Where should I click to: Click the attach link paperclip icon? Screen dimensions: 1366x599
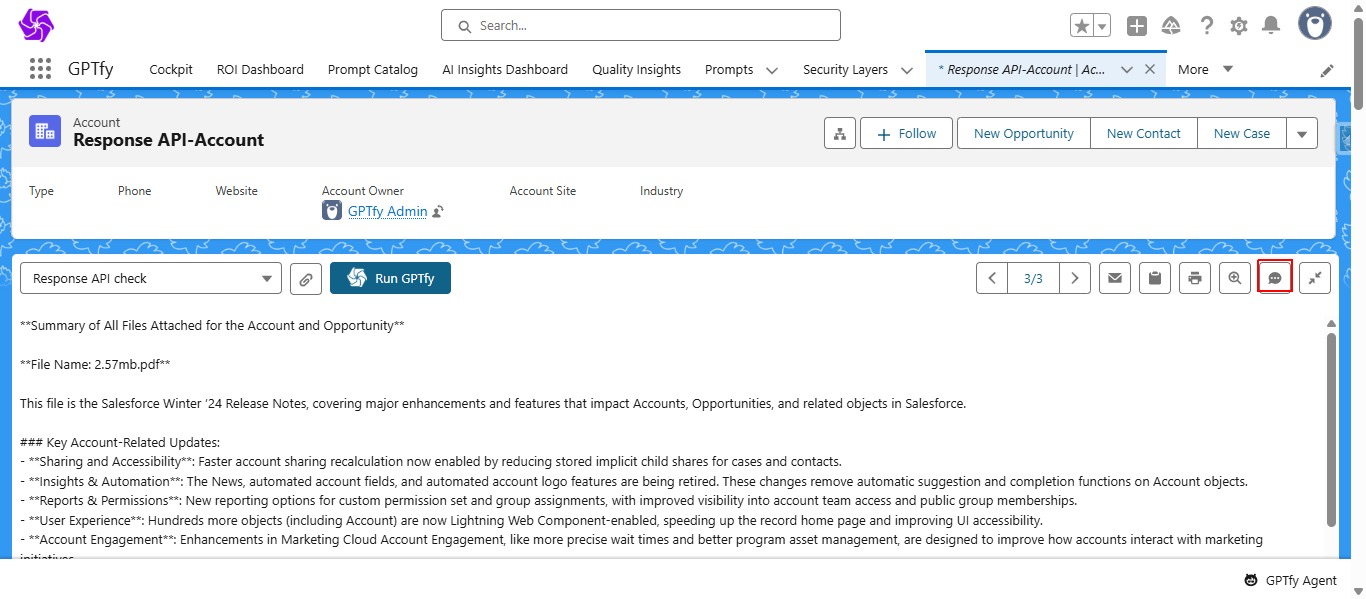click(x=306, y=279)
